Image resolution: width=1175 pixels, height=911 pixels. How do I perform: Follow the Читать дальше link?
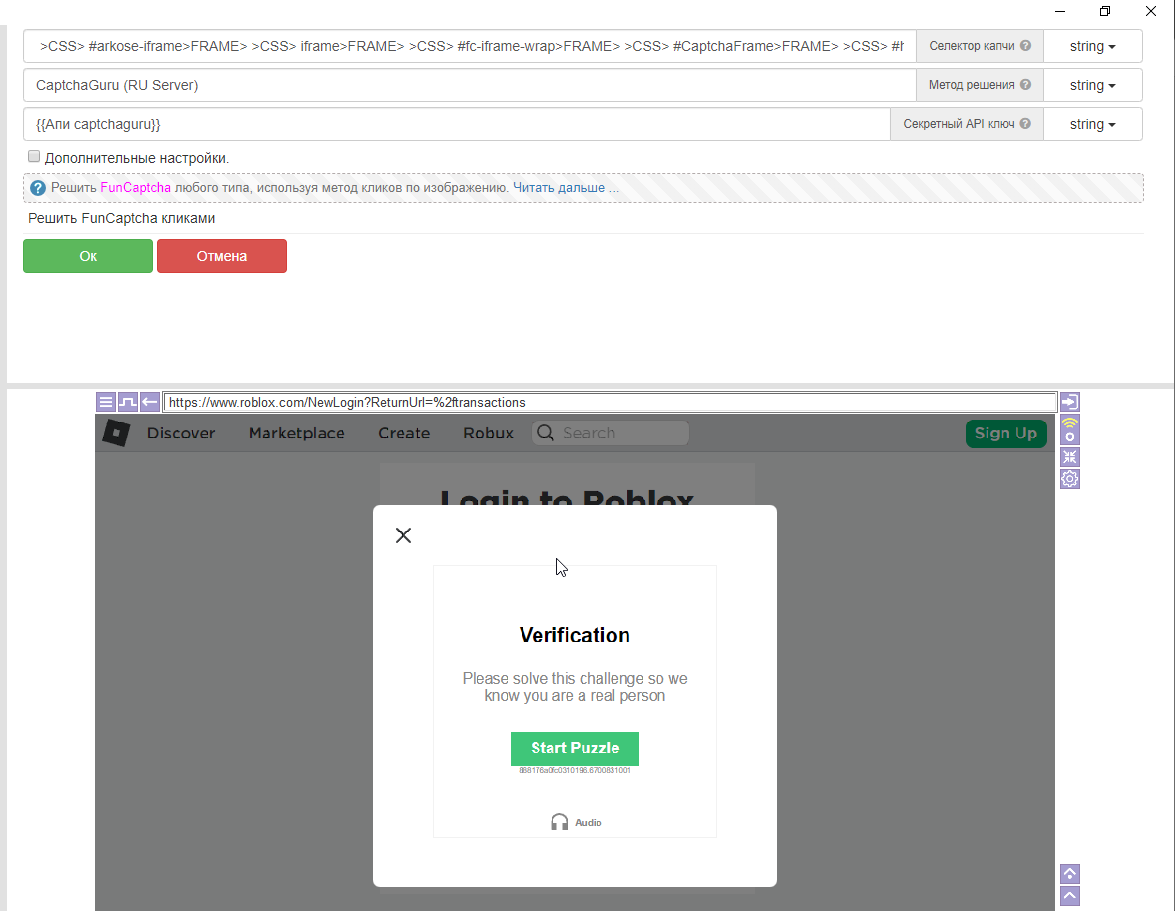(x=565, y=187)
